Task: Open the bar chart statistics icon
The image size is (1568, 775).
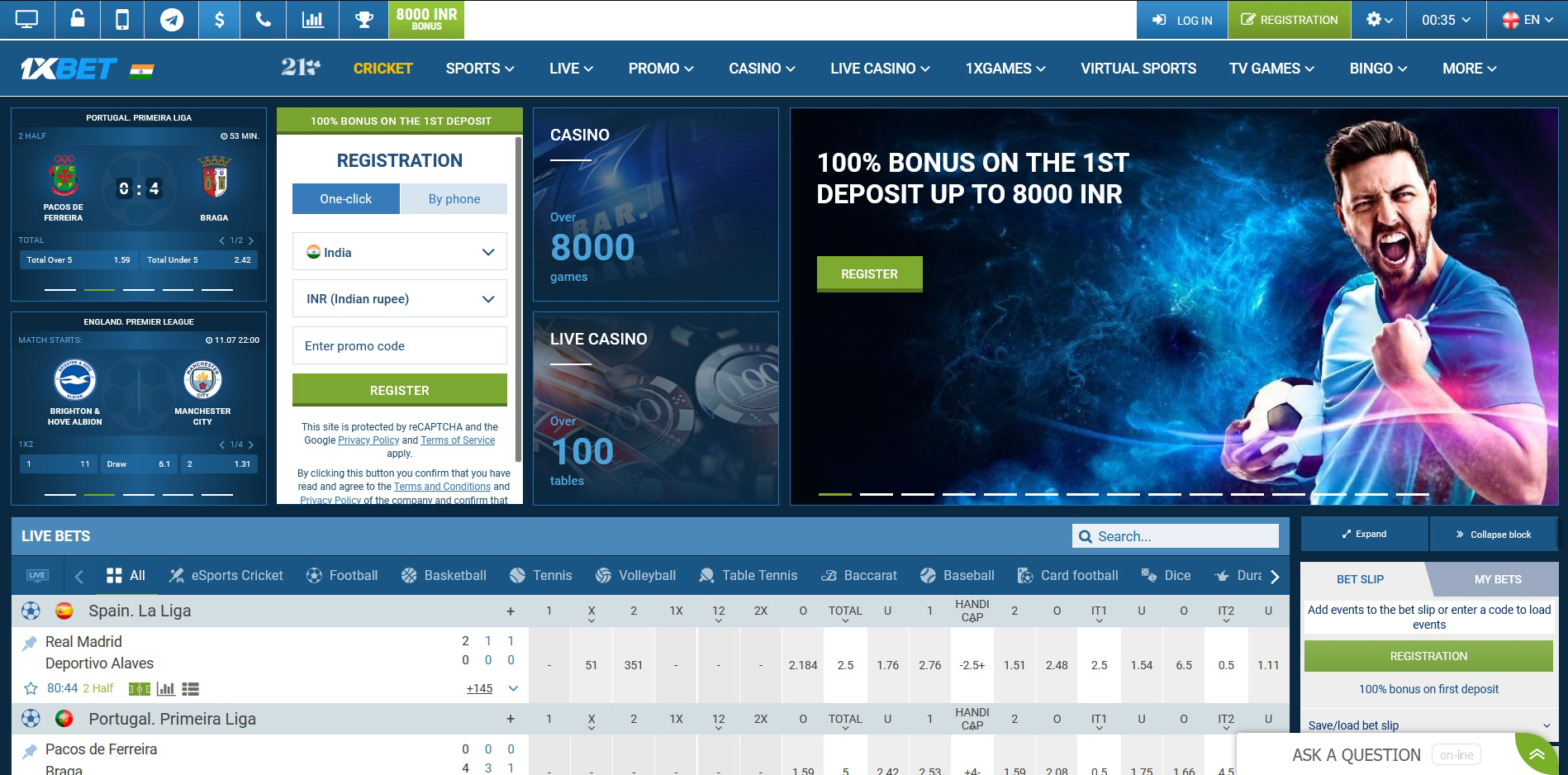Action: coord(313,19)
